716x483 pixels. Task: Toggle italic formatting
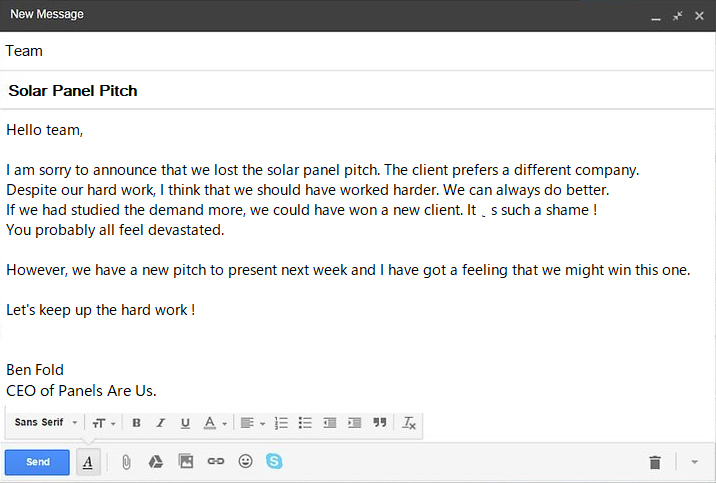point(160,423)
